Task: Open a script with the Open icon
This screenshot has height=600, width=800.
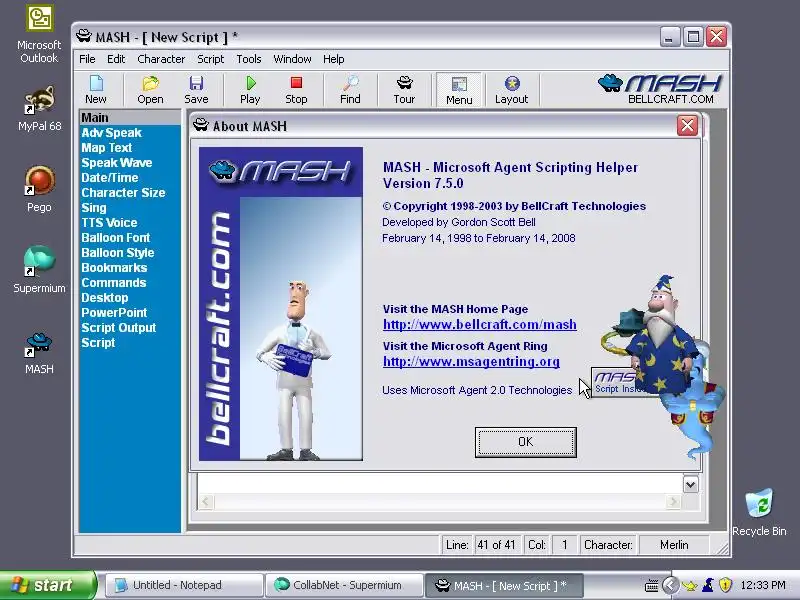Action: pyautogui.click(x=150, y=90)
